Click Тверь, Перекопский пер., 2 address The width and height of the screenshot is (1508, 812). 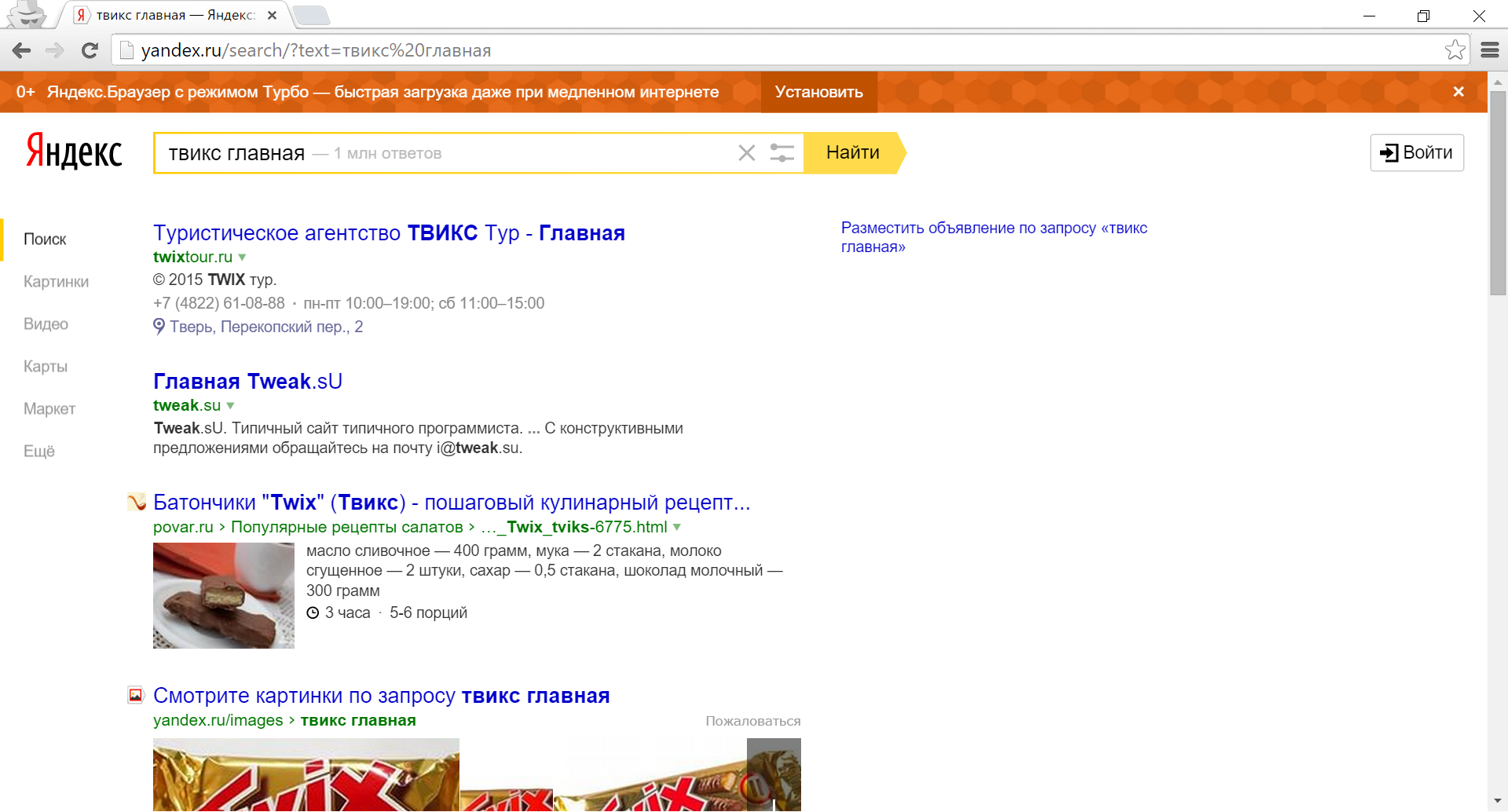pos(266,327)
